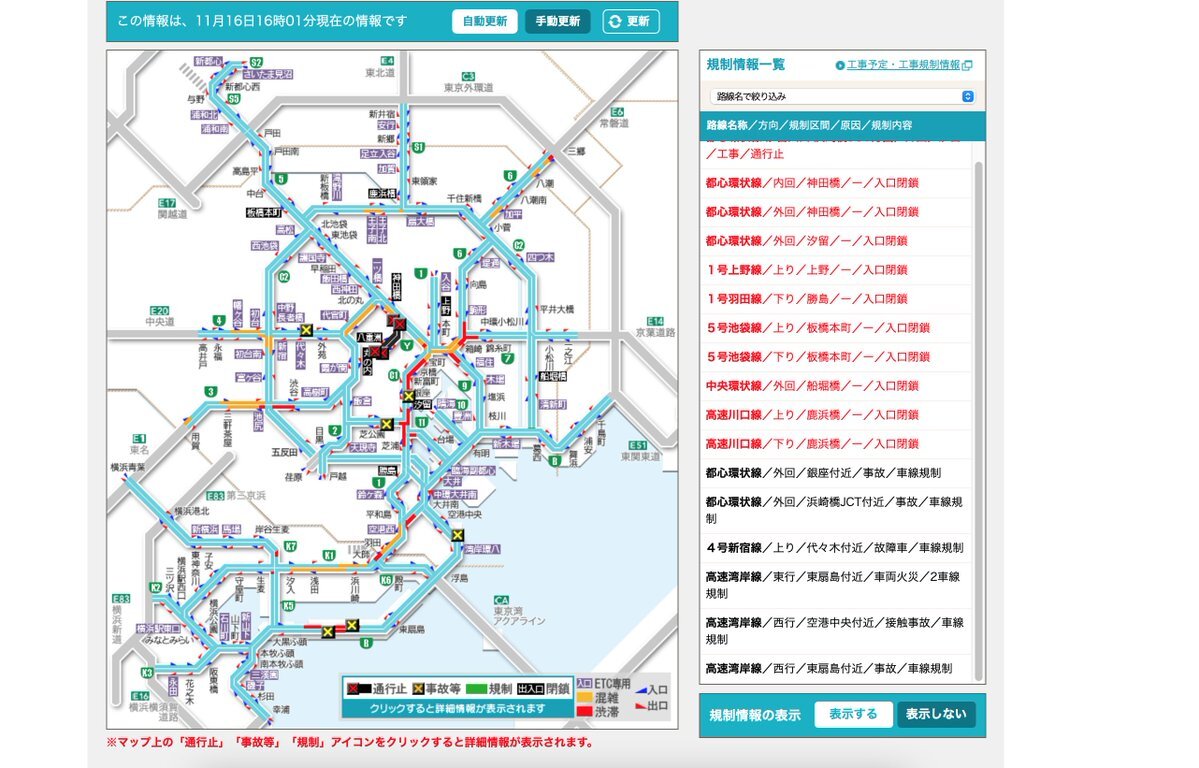
Task: Click the route 7 shield near 錦糸町
Action: click(x=507, y=358)
